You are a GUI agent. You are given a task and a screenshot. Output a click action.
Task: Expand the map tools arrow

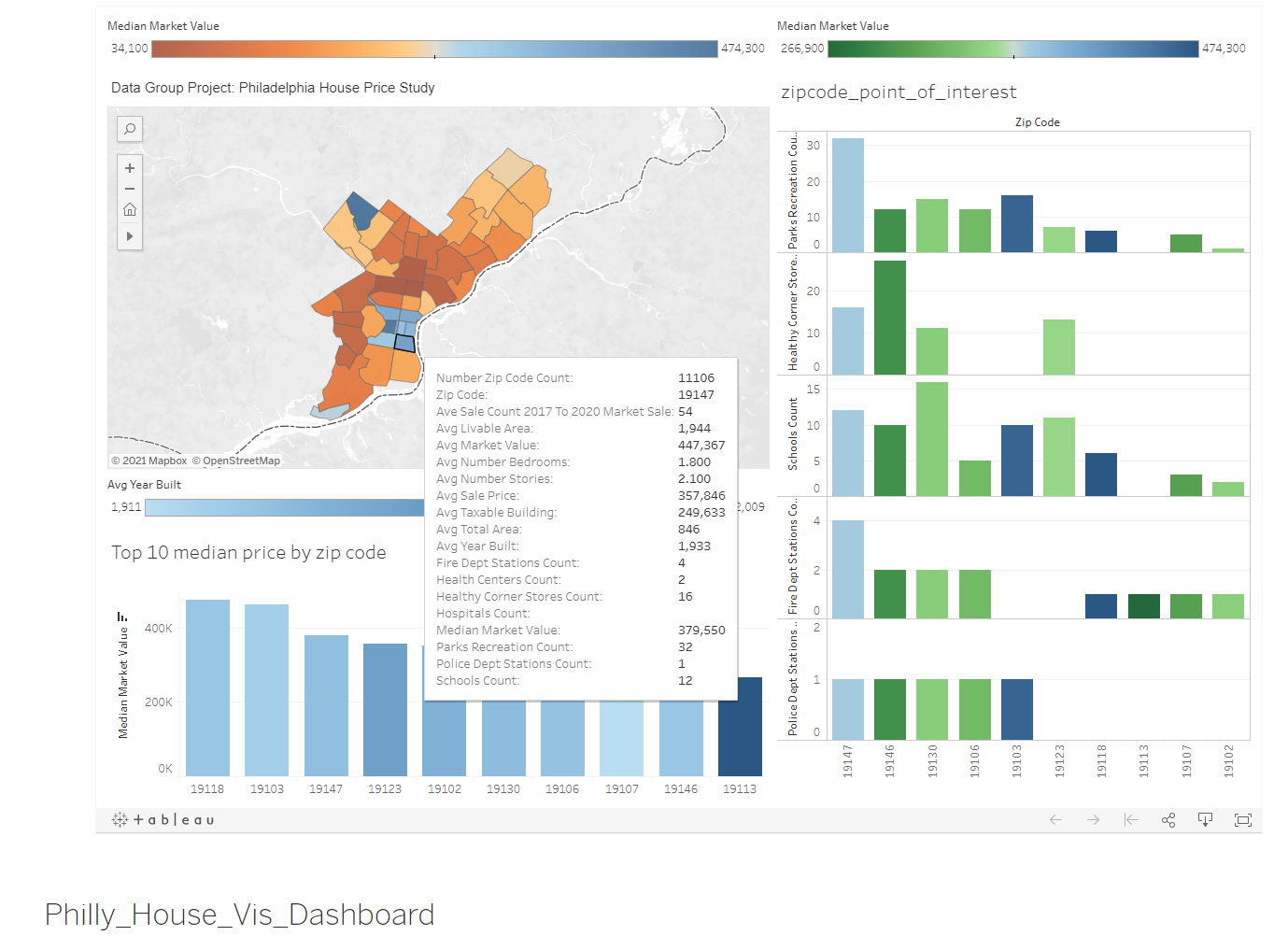tap(130, 236)
